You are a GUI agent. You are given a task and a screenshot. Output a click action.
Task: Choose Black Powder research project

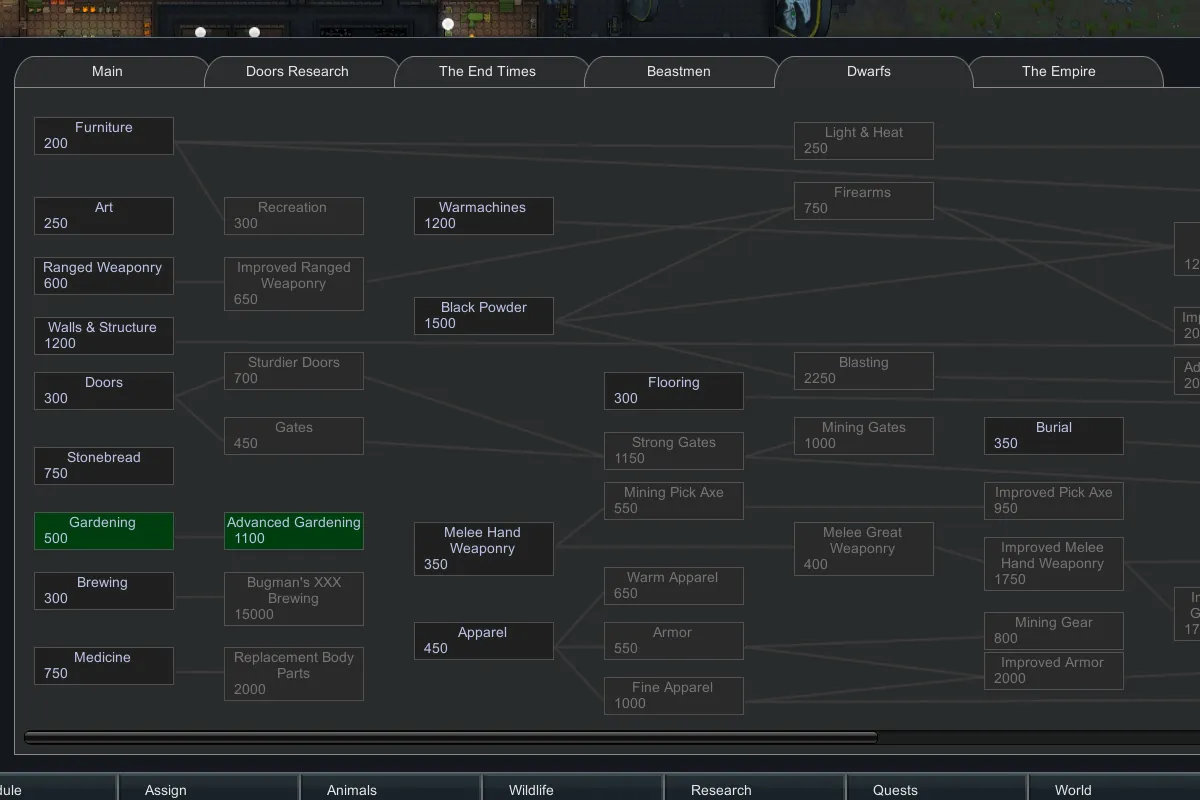(484, 316)
